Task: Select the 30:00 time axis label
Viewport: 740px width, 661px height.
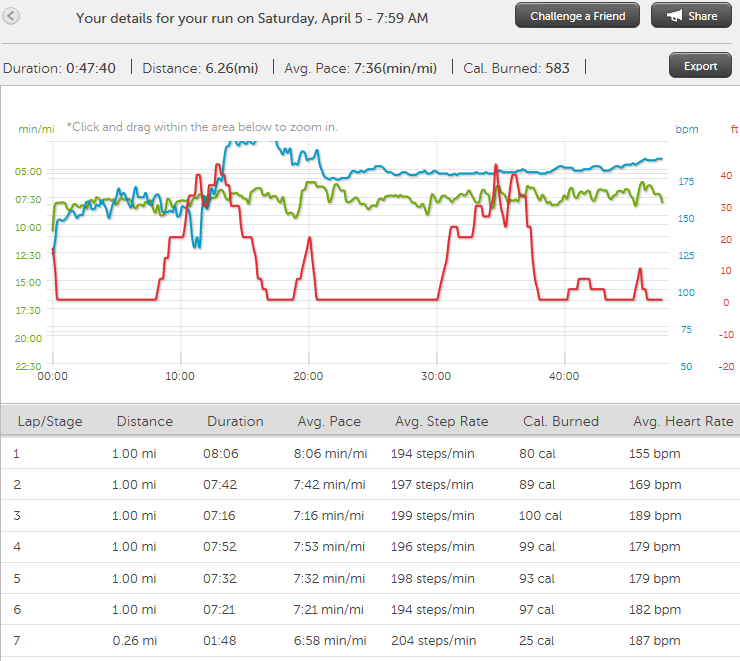Action: click(436, 376)
